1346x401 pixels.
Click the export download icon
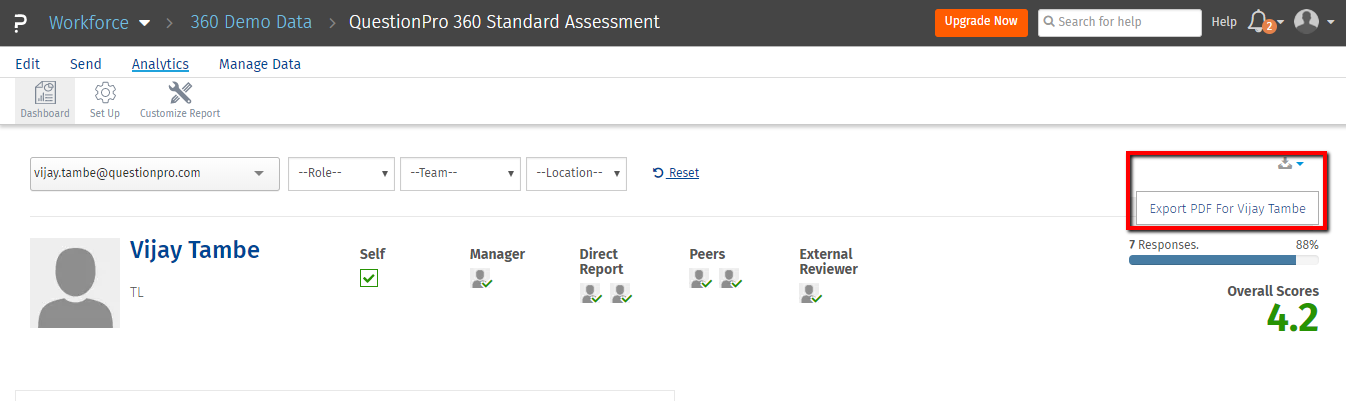coord(1286,164)
